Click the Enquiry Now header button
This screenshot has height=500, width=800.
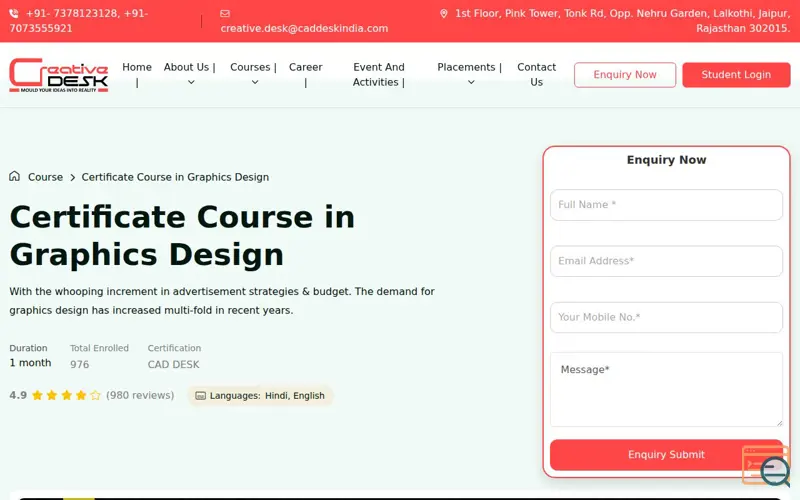(x=624, y=75)
